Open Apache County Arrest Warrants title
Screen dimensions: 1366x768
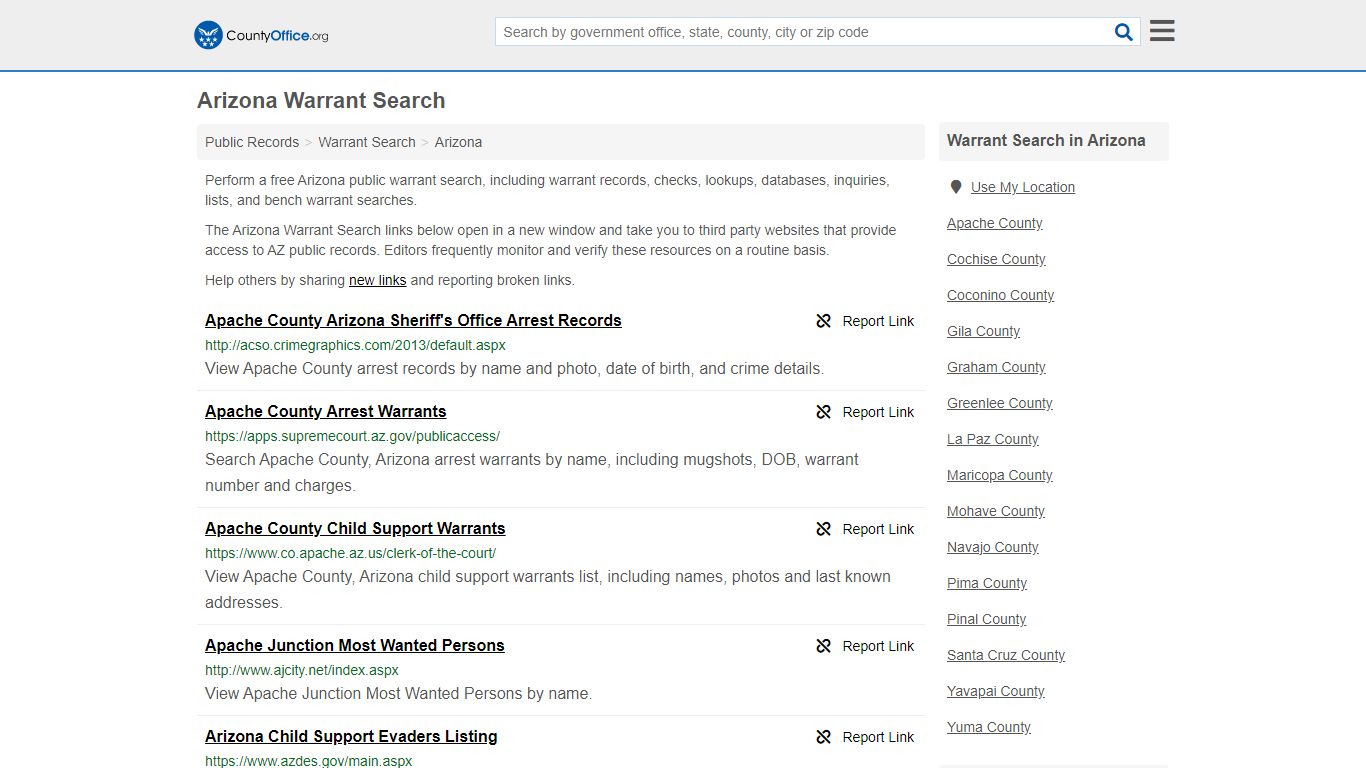[x=325, y=411]
